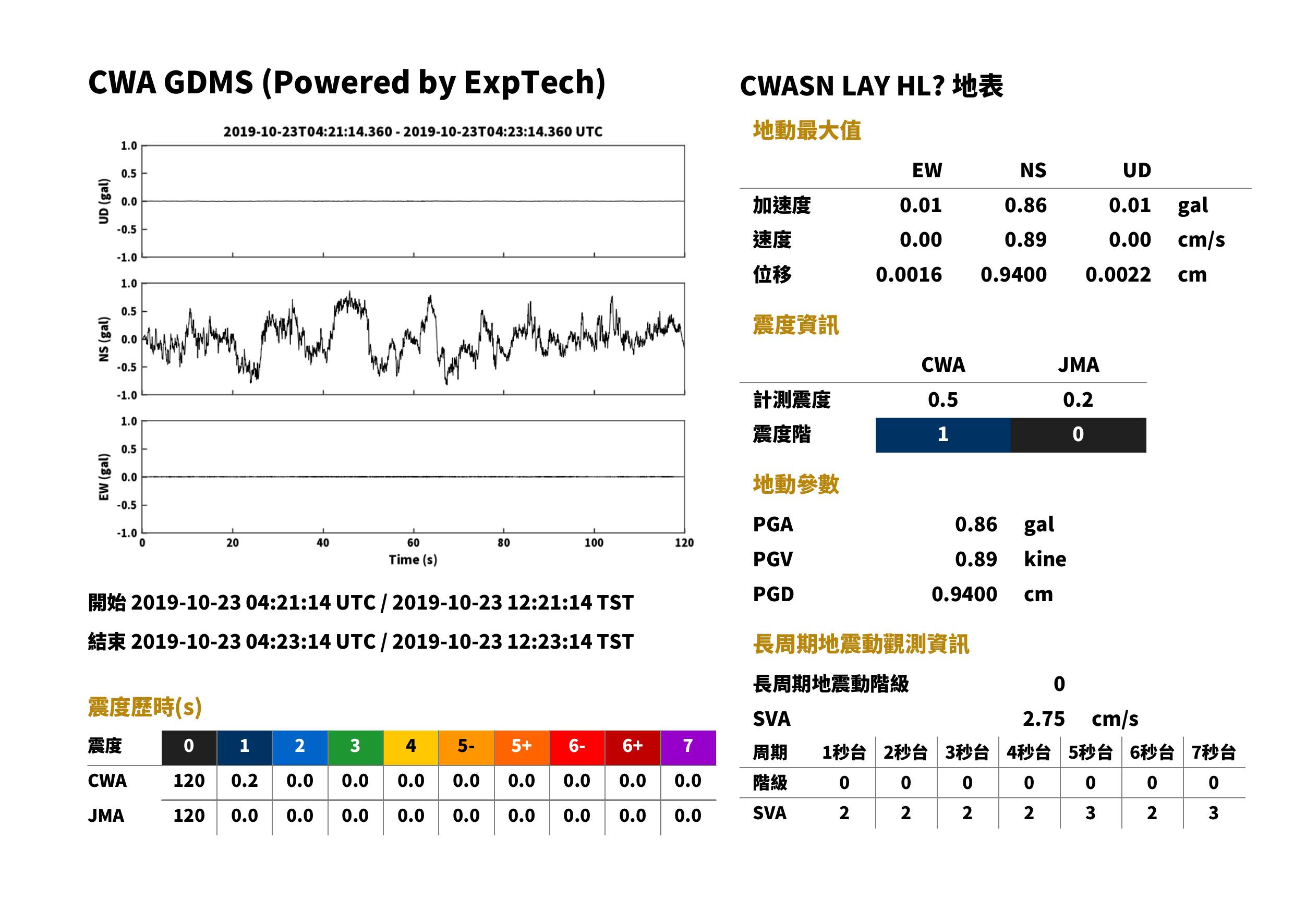Click the NS waveform plot
The width and height of the screenshot is (1294, 924).
pyautogui.click(x=413, y=338)
